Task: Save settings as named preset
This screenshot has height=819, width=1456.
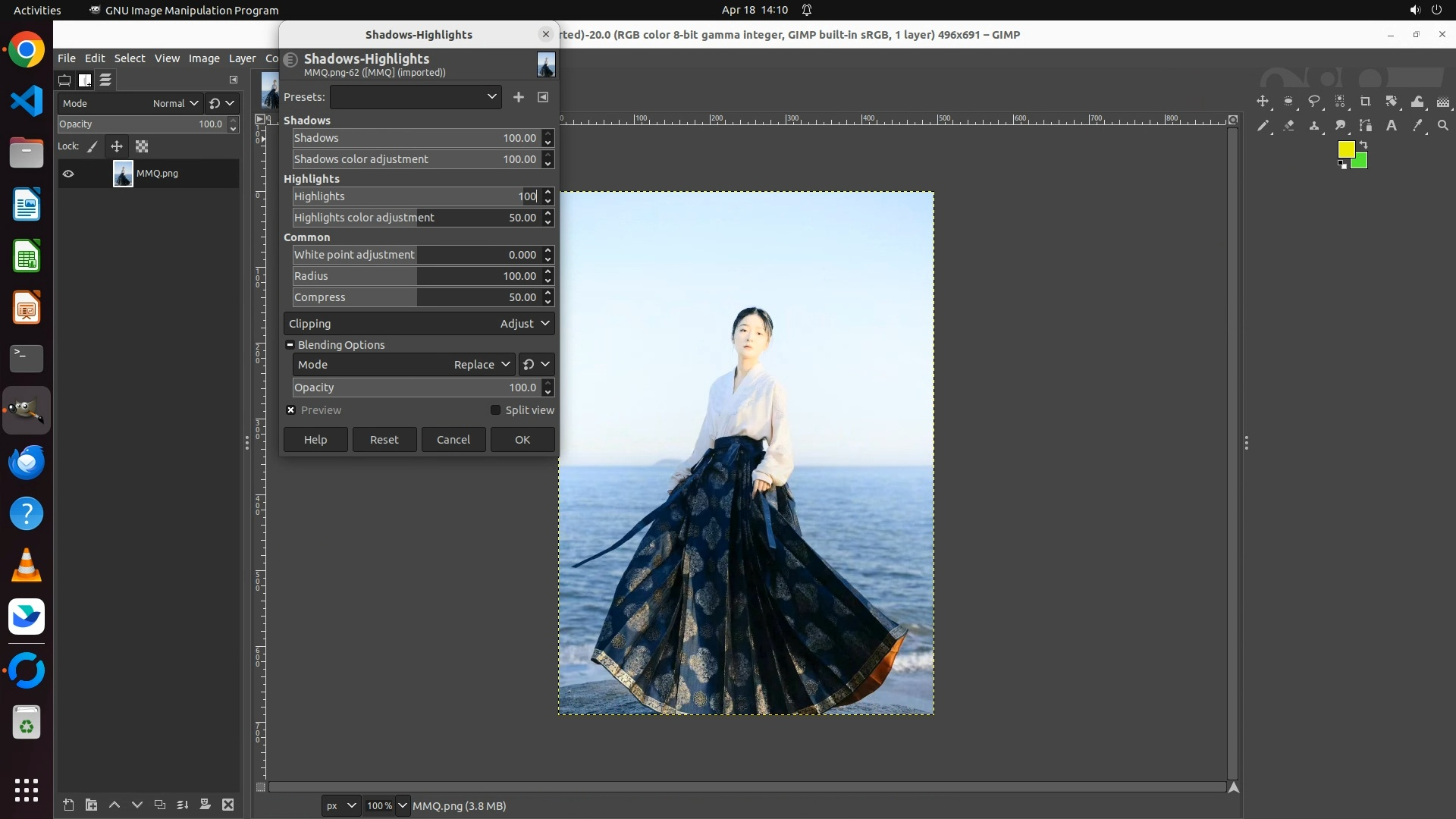Action: pos(519,97)
